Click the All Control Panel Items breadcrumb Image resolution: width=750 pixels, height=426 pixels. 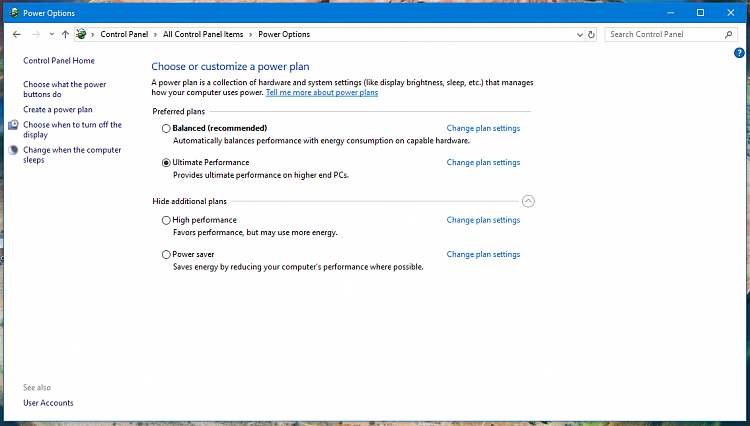point(203,34)
